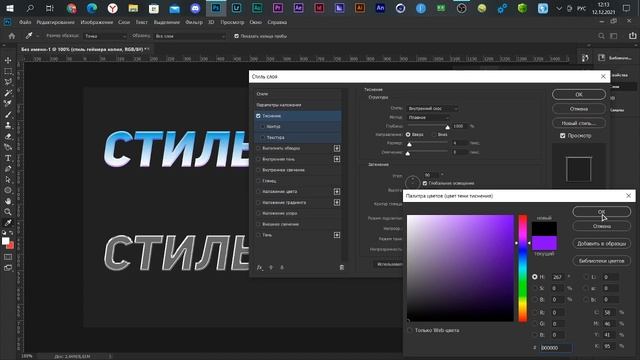Viewport: 640px width, 360px height.
Task: Click the Библиотеки цветов button
Action: point(602,260)
